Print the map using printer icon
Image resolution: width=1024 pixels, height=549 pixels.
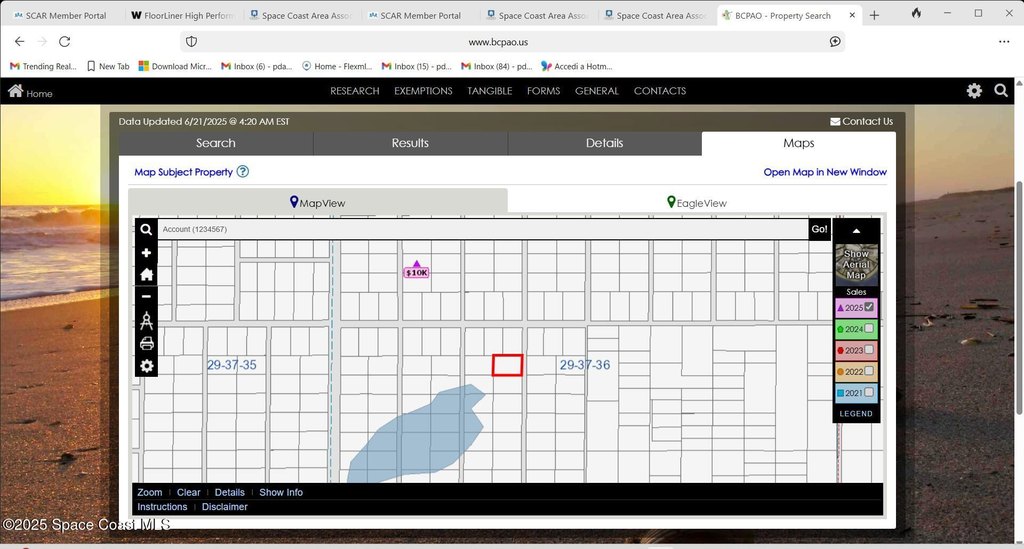pos(147,344)
